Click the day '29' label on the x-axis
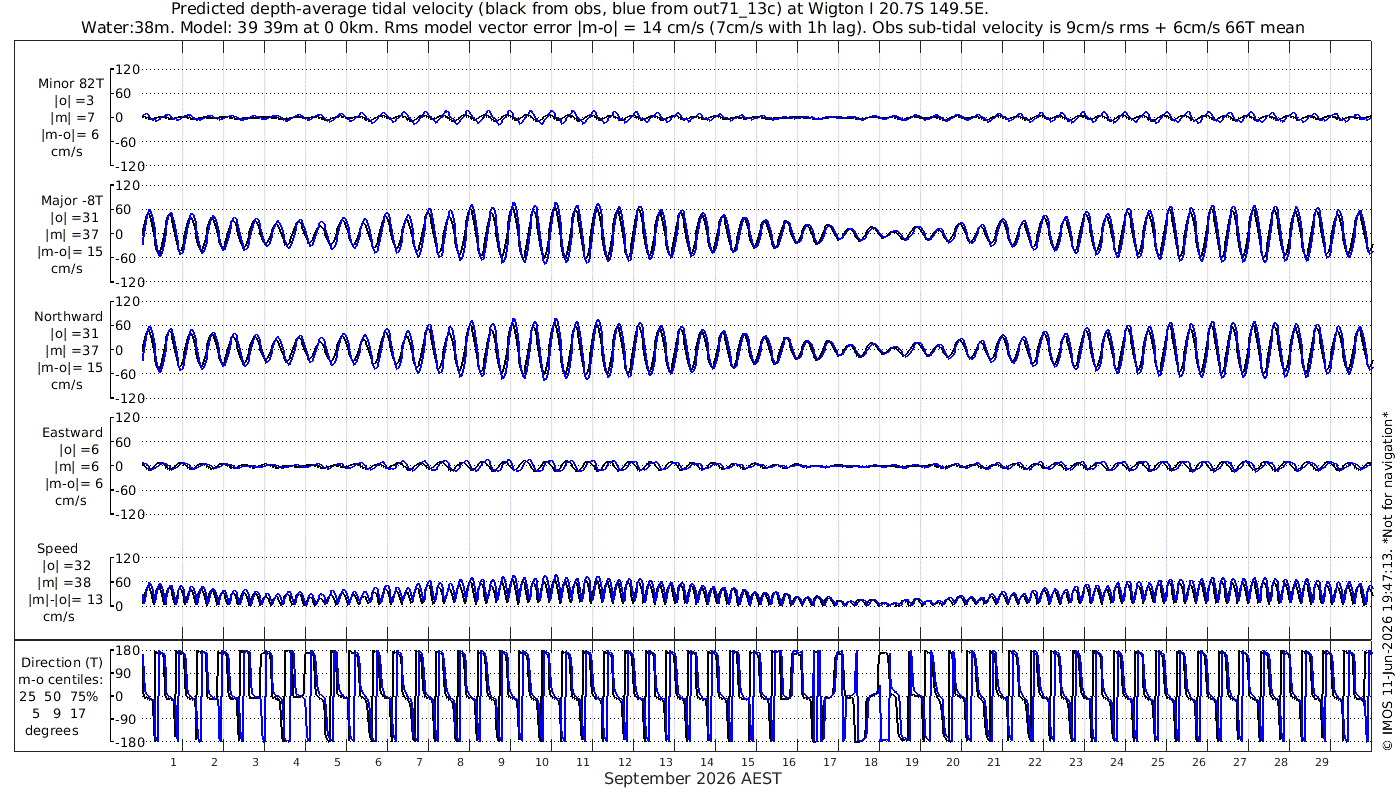This screenshot has height=800, width=1400. [1321, 762]
